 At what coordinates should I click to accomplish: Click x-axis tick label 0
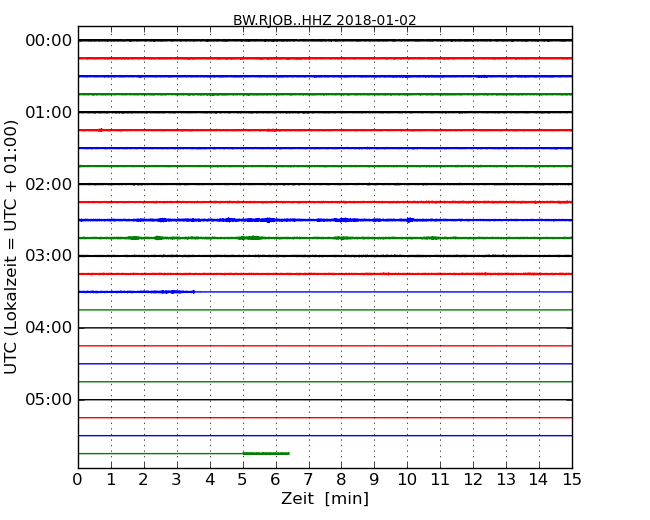point(78,480)
